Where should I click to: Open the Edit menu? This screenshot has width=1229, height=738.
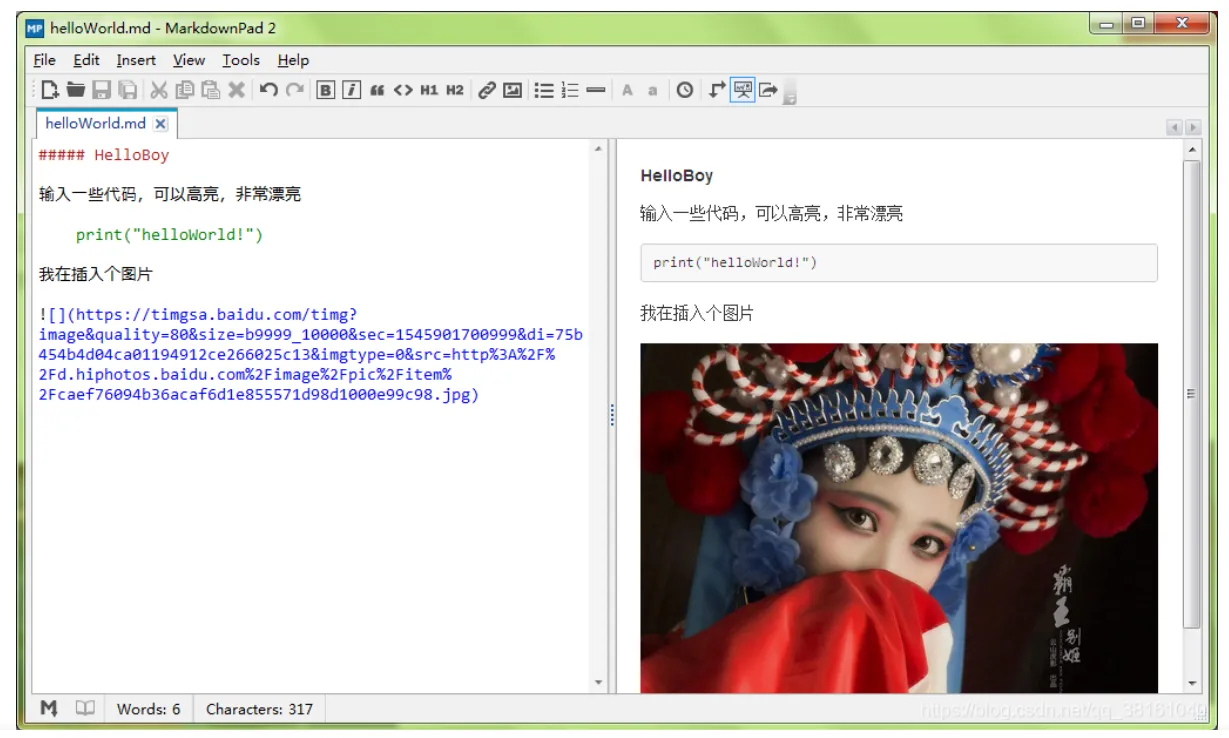pos(87,60)
